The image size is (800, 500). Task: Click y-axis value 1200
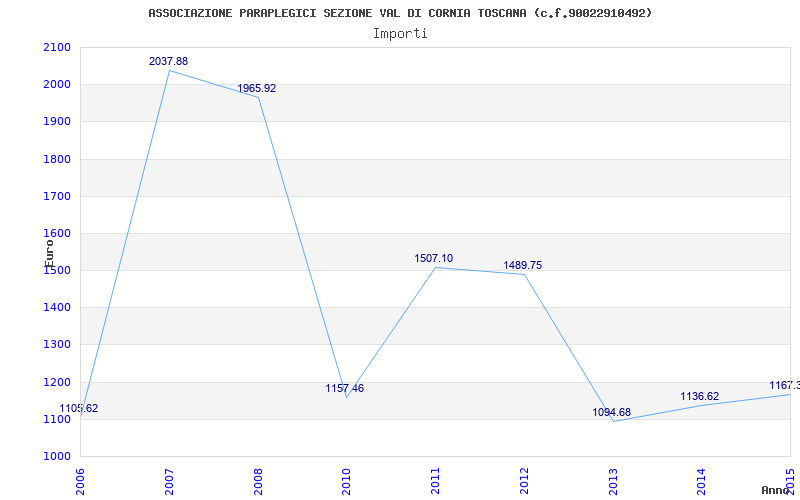(55, 382)
